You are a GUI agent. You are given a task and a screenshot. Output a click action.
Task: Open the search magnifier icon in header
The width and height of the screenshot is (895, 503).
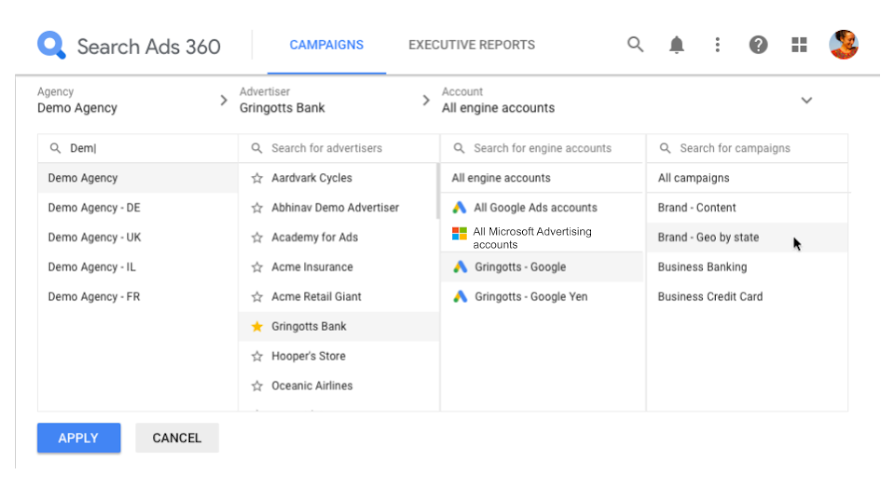(x=635, y=45)
